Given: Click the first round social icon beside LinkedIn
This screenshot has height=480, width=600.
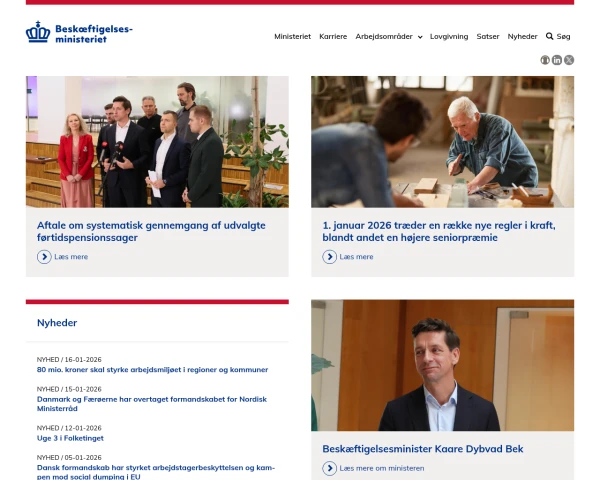Looking at the screenshot, I should 545,60.
